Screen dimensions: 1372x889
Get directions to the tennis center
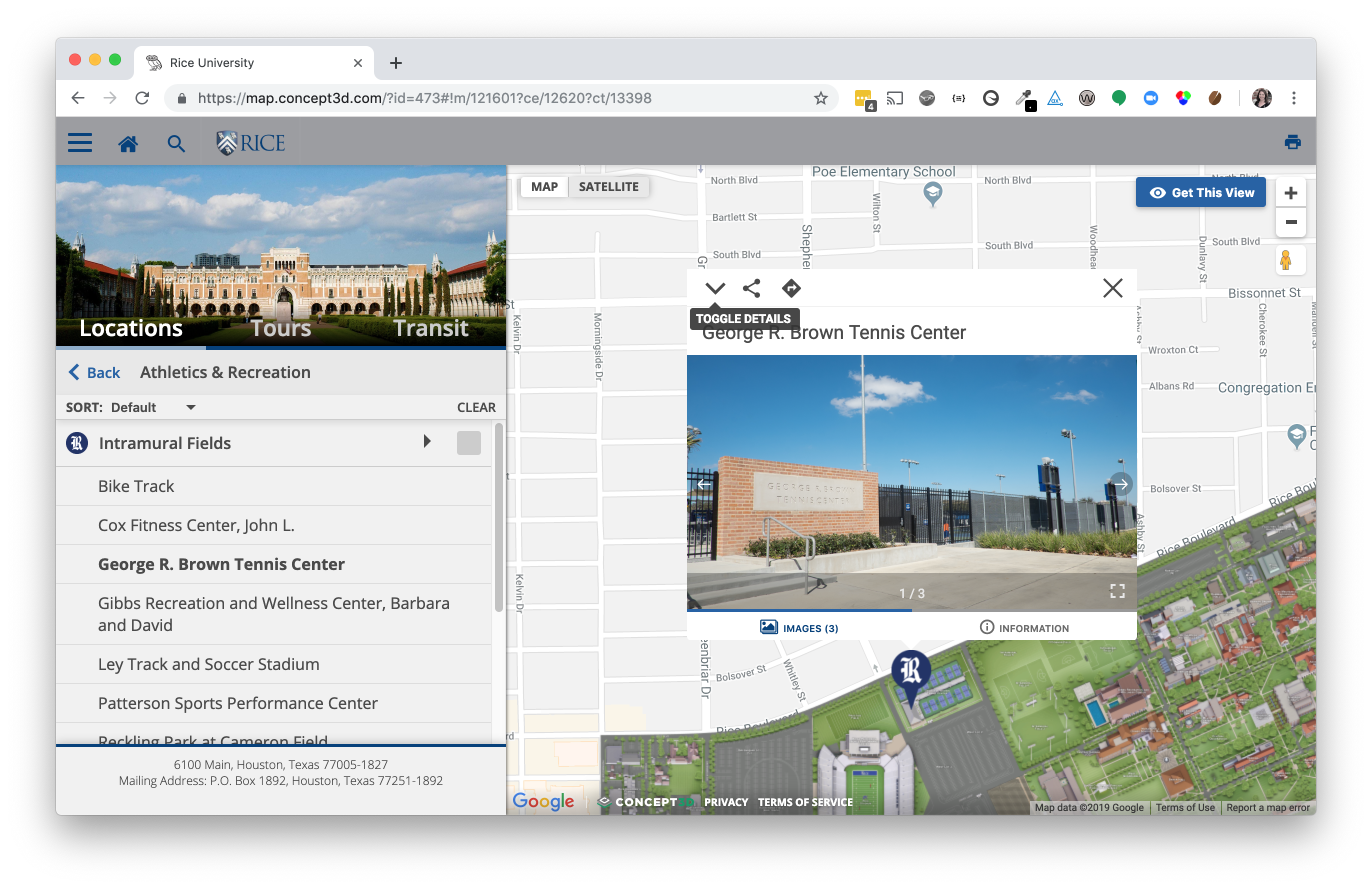pyautogui.click(x=791, y=287)
